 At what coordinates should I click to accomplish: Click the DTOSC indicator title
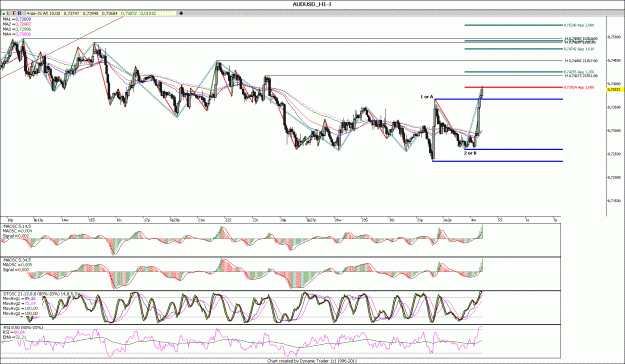[x=40, y=294]
